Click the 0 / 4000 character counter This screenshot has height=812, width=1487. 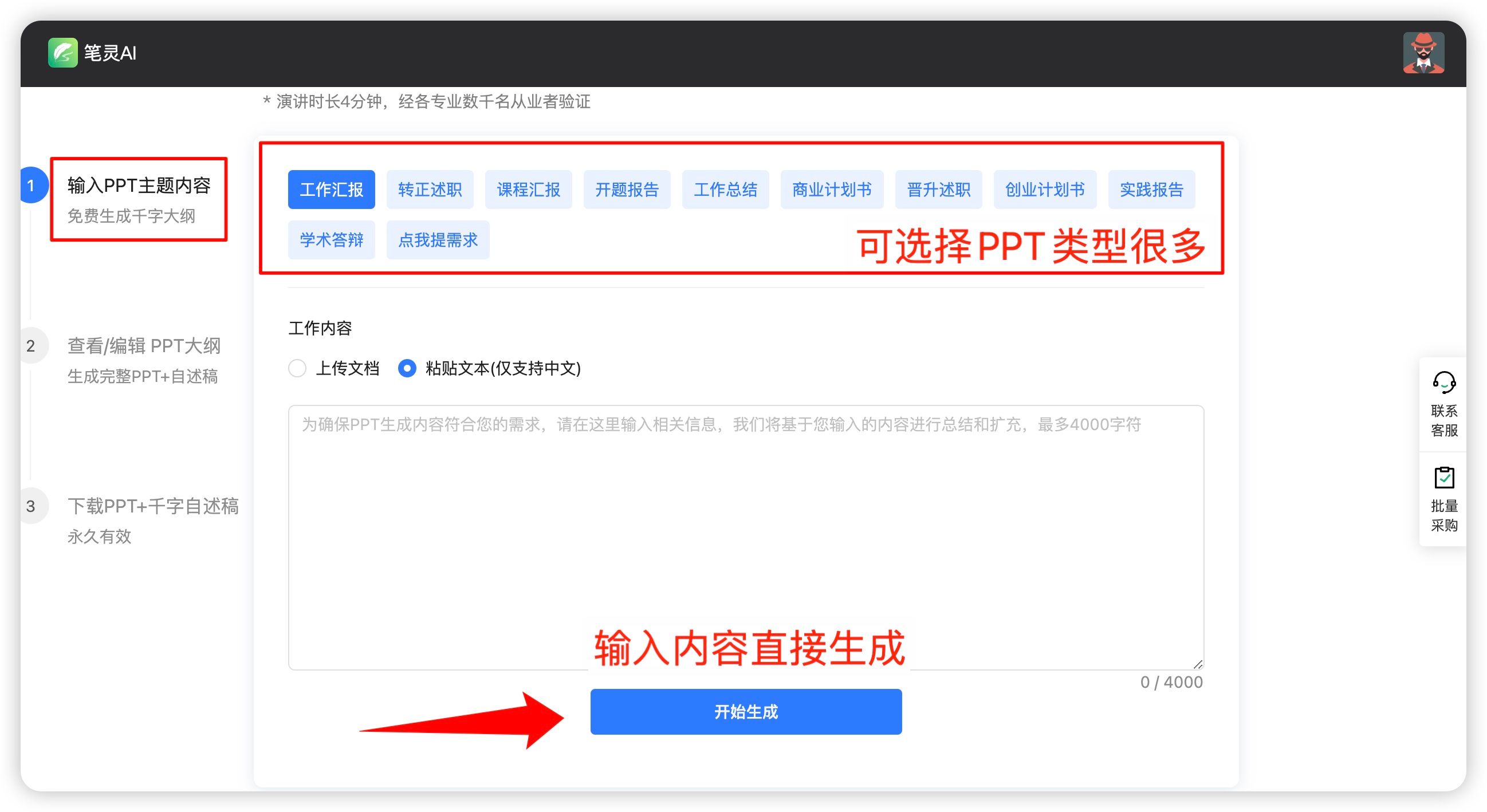click(1171, 682)
